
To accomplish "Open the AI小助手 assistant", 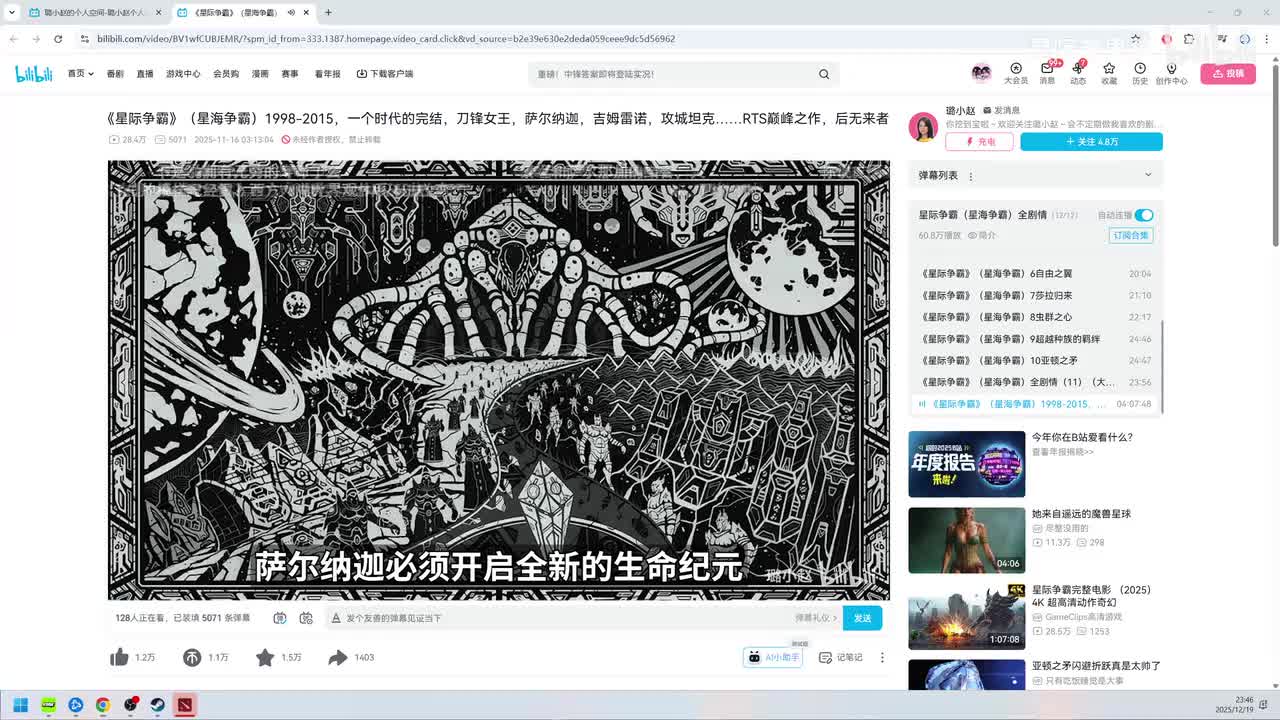I will click(772, 657).
